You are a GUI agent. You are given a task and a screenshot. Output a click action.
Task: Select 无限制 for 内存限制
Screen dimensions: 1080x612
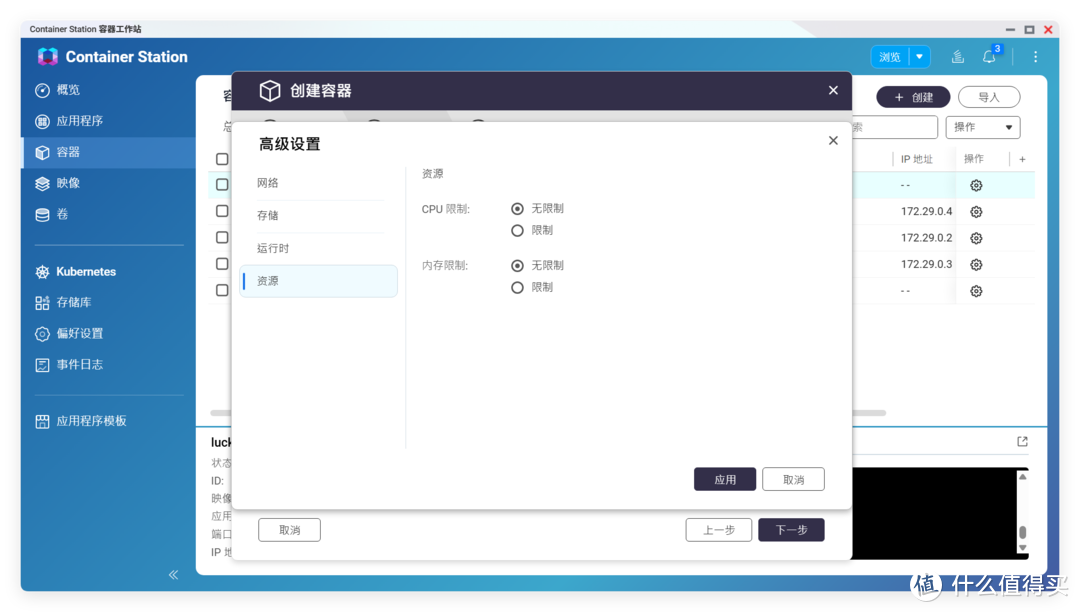pos(517,266)
